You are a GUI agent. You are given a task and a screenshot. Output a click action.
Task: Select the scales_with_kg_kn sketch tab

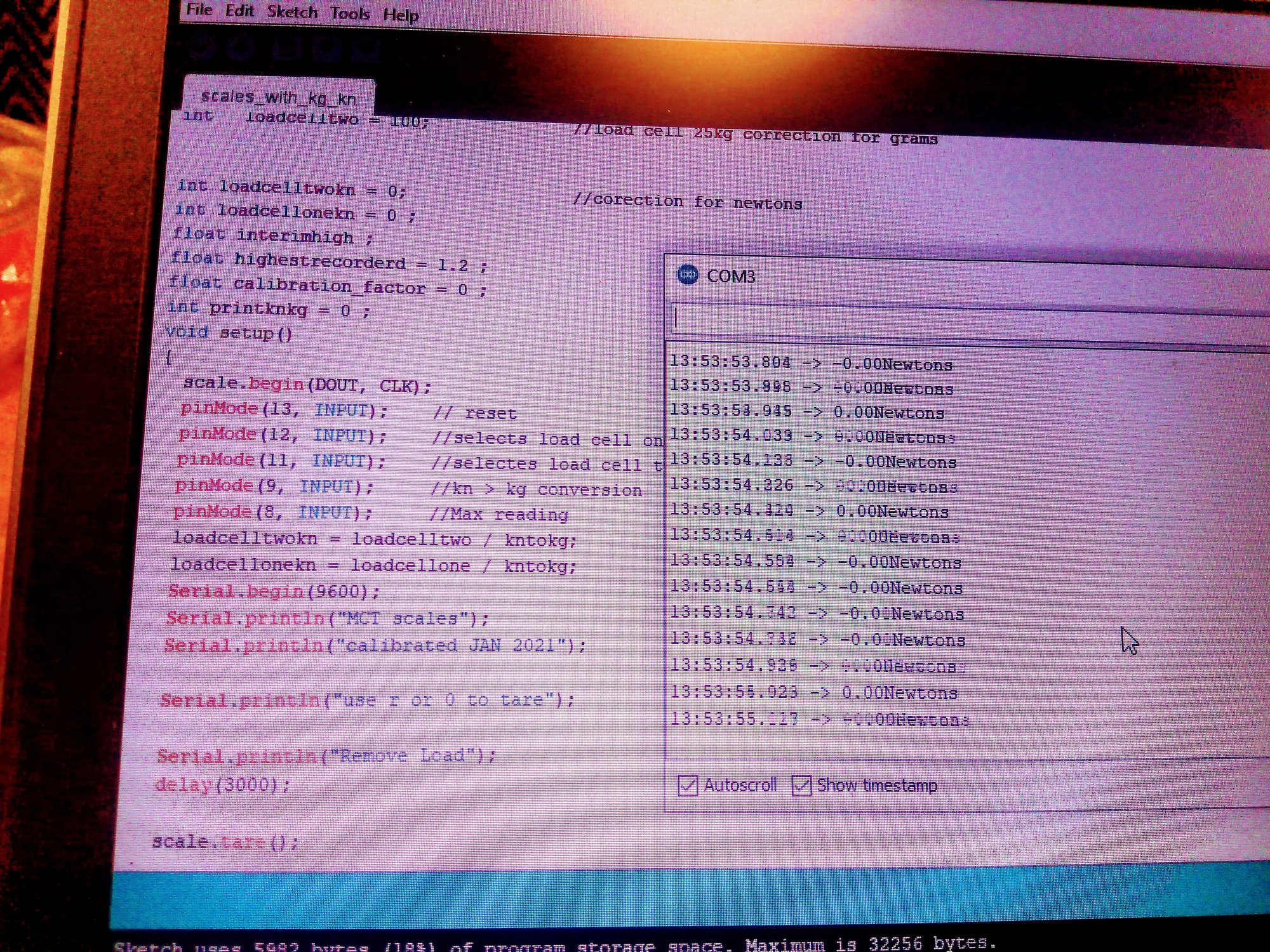pos(278,98)
